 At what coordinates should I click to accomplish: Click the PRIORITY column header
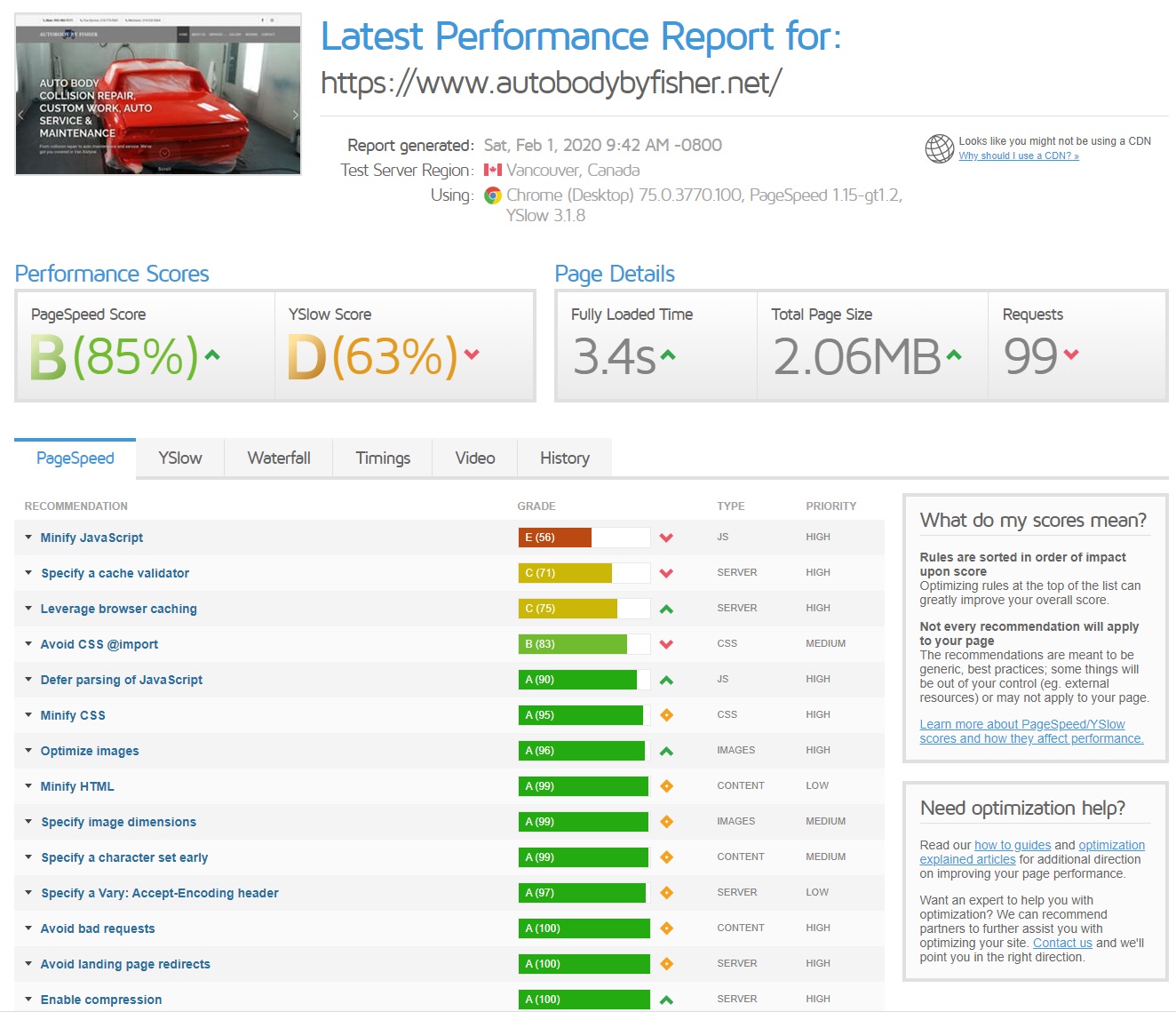pyautogui.click(x=831, y=506)
